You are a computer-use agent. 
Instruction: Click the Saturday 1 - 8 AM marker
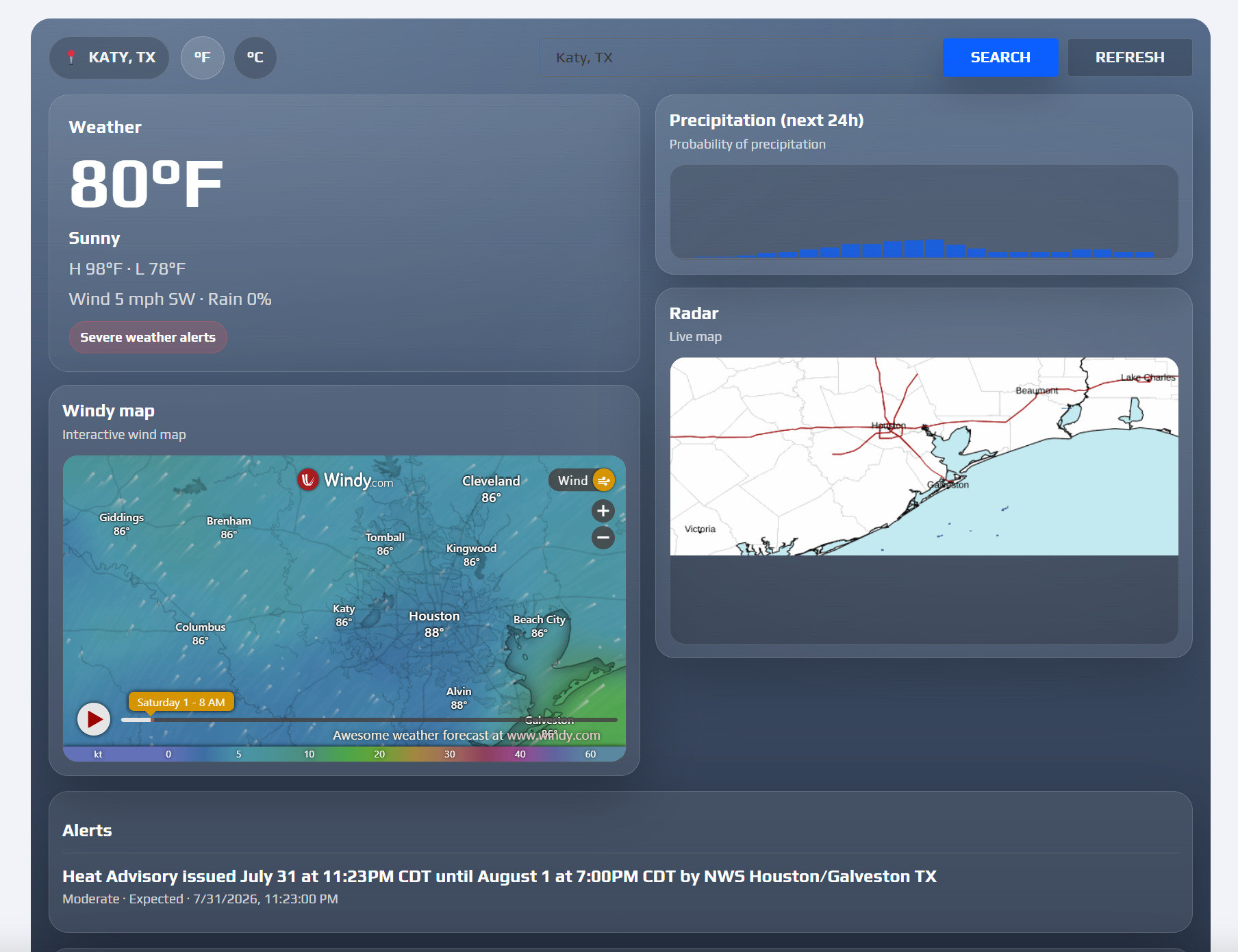point(181,702)
